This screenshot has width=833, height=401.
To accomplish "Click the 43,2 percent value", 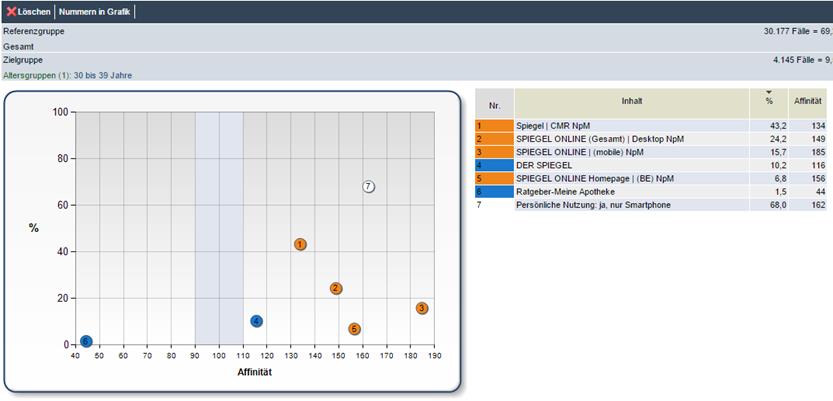I will coord(776,126).
